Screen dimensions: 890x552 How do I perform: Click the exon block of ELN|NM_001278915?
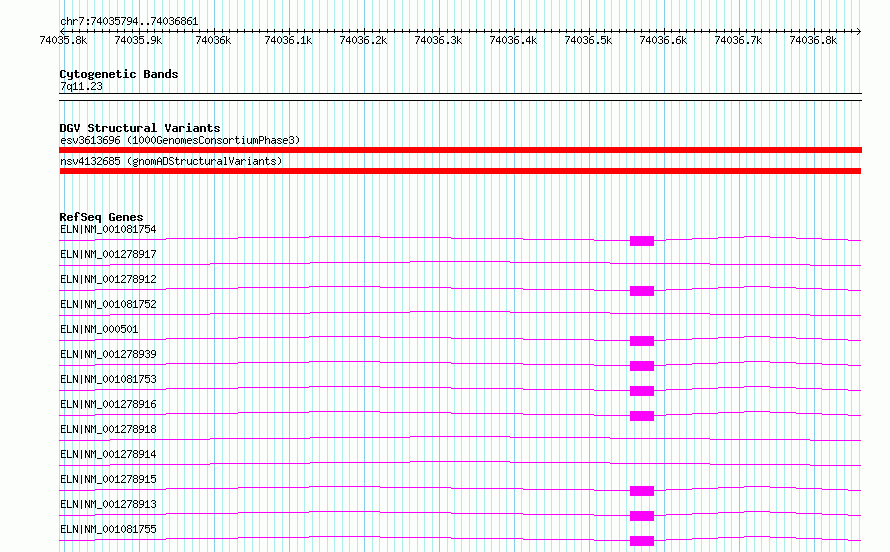[x=642, y=491]
